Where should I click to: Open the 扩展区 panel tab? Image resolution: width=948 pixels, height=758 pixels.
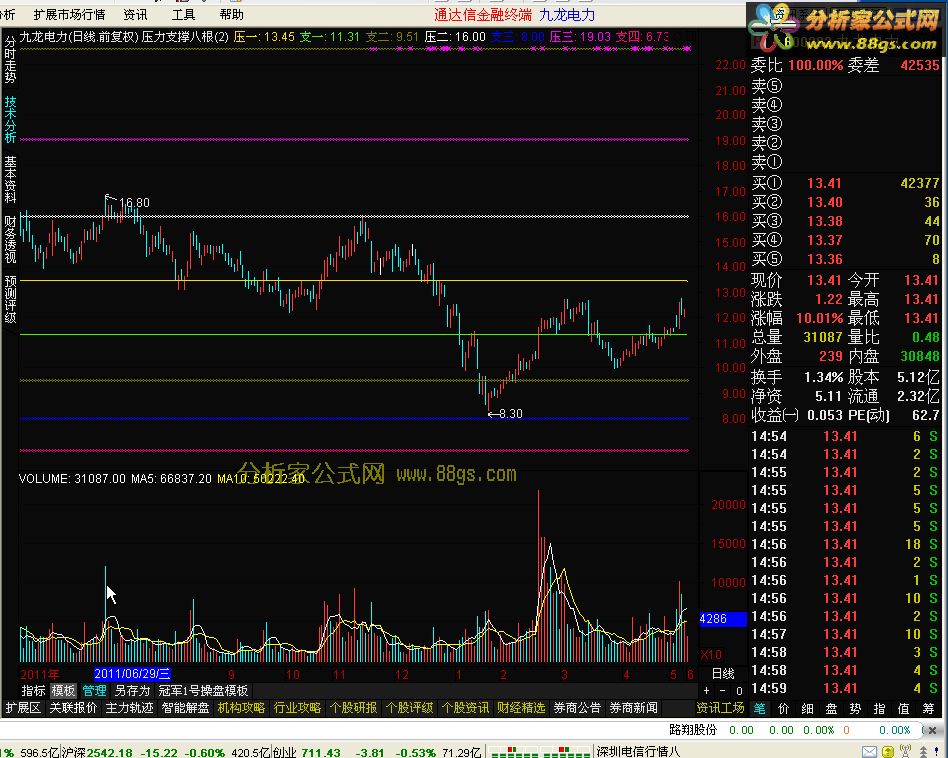23,708
